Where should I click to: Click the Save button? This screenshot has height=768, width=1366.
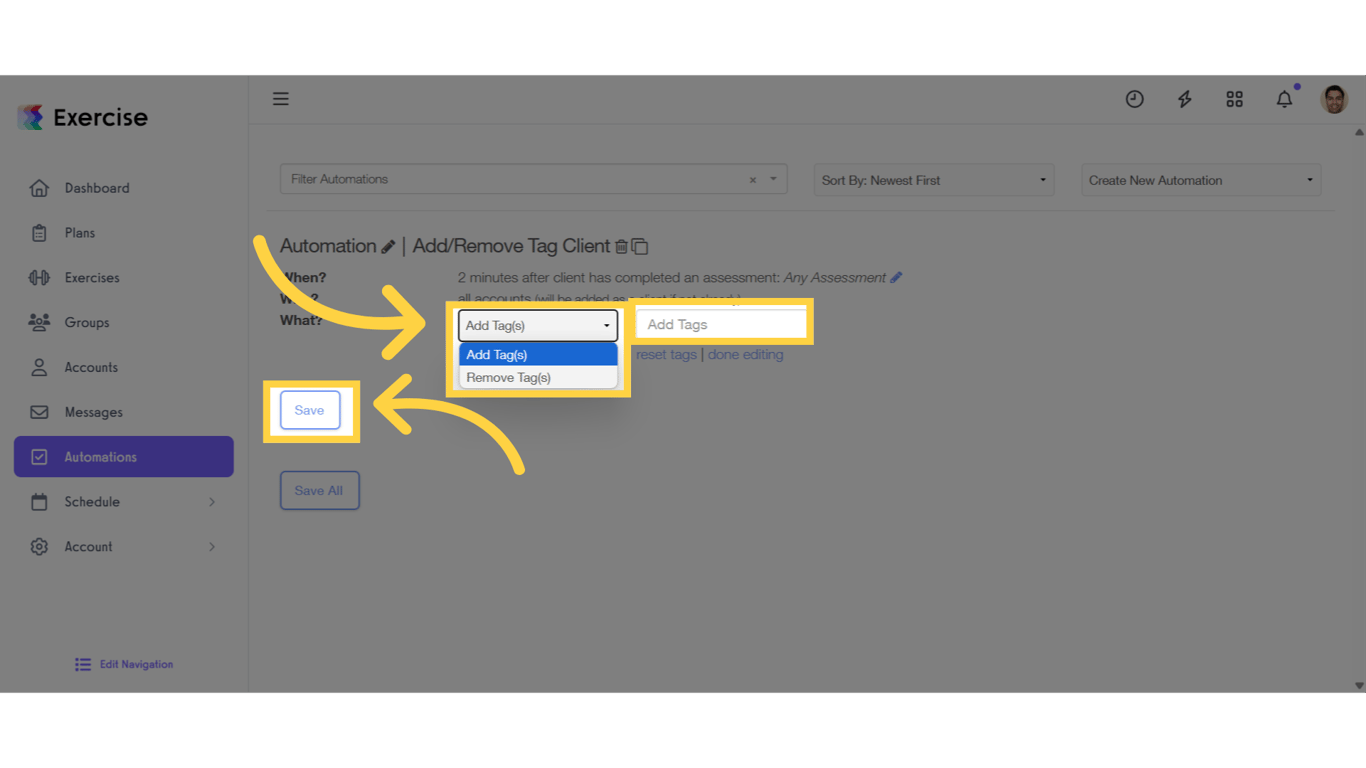(x=310, y=410)
